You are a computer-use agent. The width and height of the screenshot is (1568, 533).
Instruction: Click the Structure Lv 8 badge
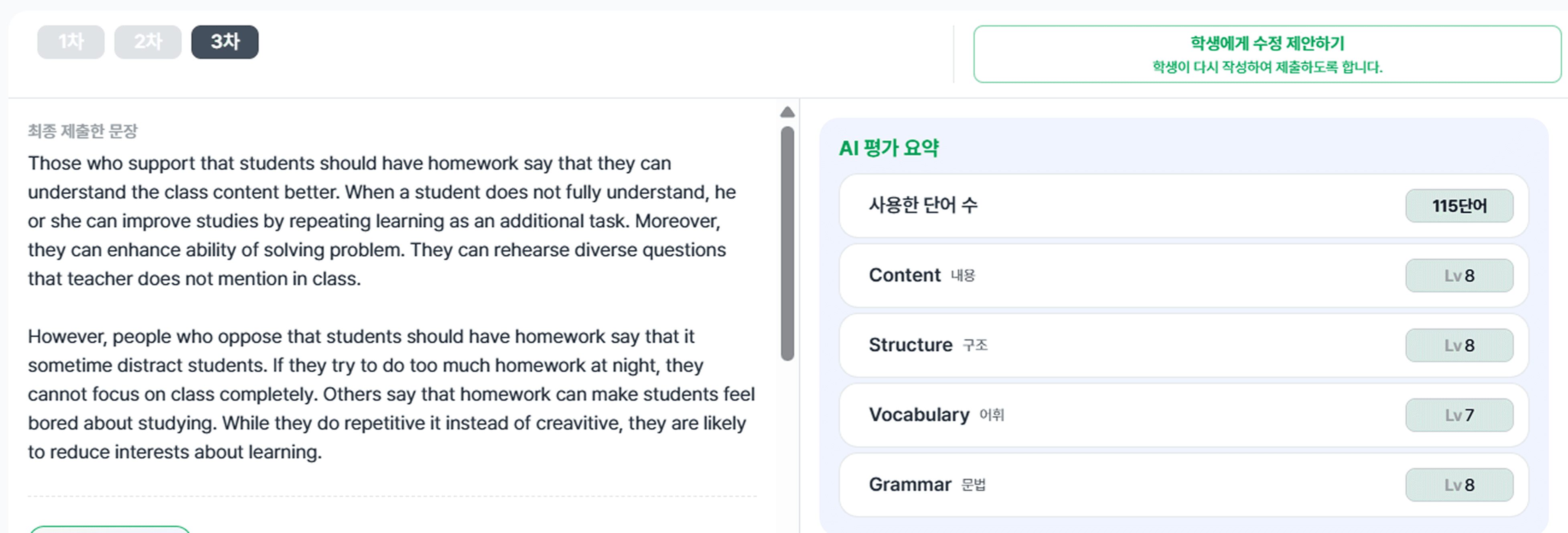coord(1458,345)
